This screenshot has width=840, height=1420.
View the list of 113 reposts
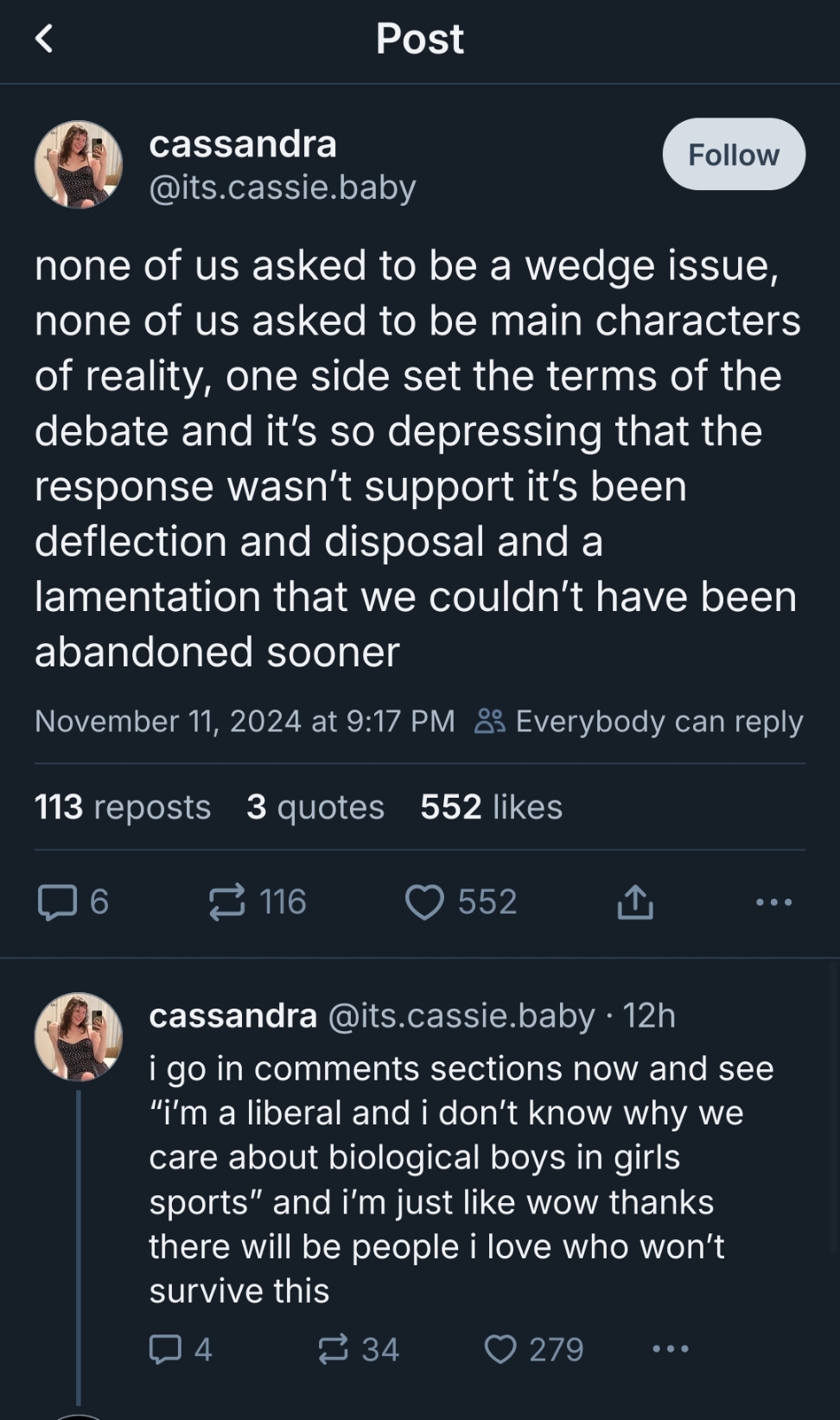123,807
